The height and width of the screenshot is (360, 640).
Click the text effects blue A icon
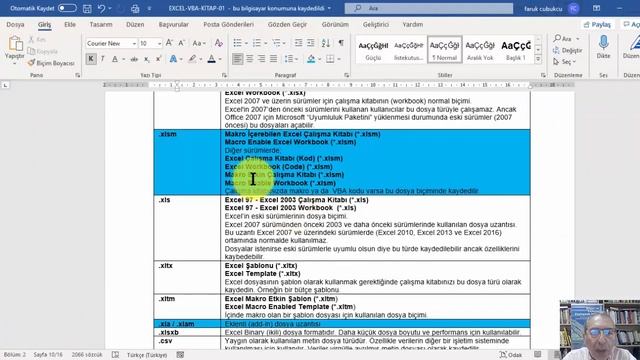173,59
